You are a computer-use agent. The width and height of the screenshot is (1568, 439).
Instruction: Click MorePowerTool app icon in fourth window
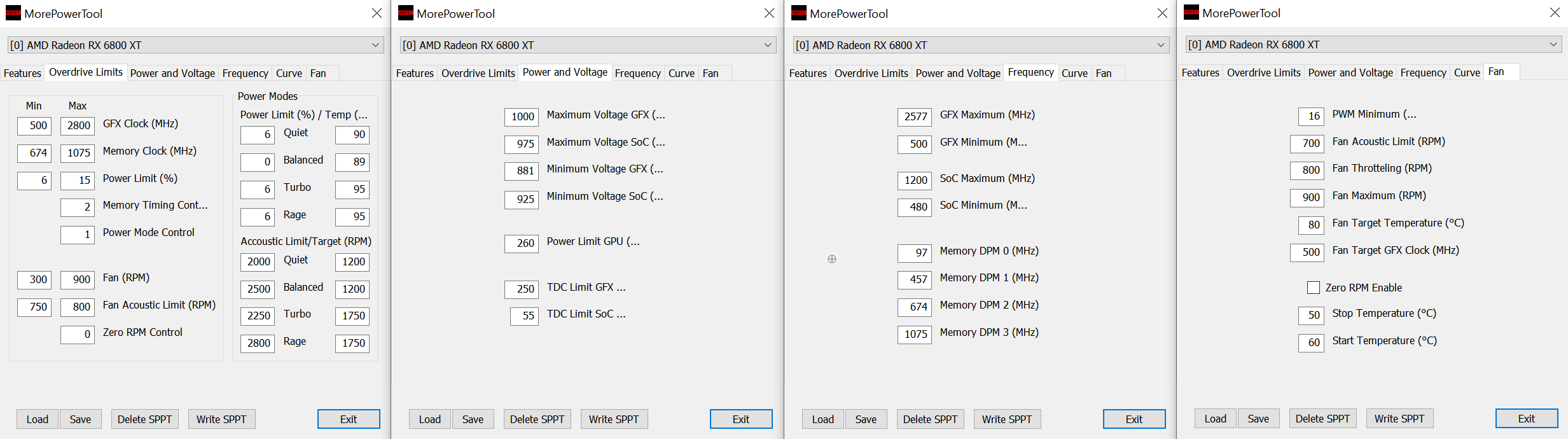click(x=1191, y=13)
